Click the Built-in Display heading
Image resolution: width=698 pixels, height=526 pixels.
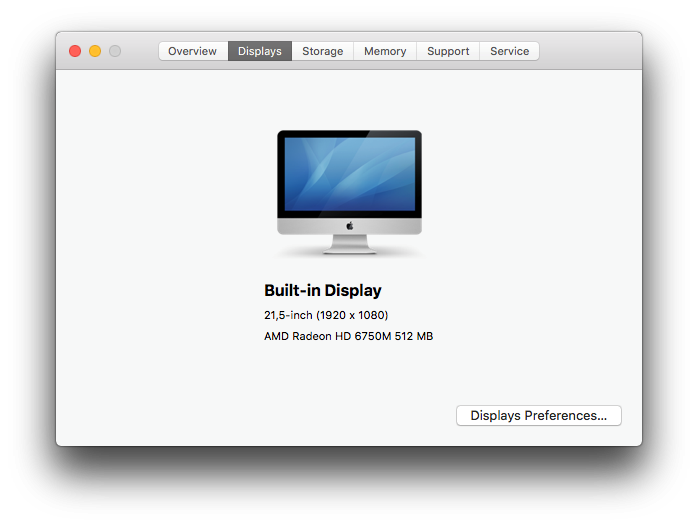pyautogui.click(x=323, y=291)
